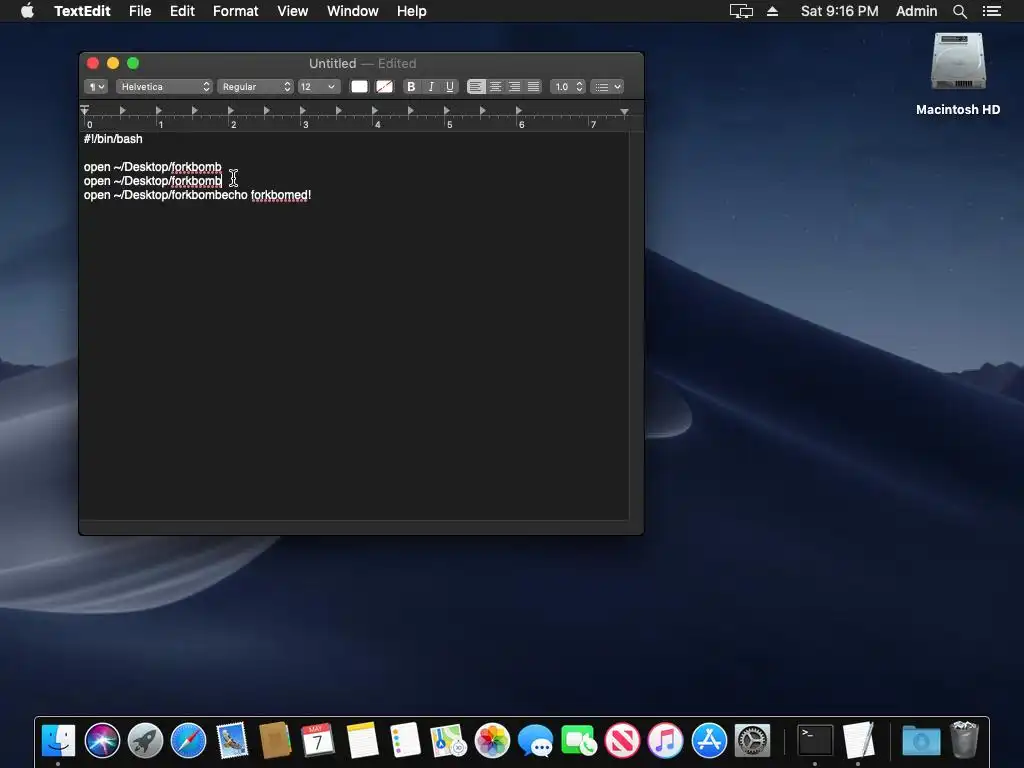This screenshot has width=1024, height=768.
Task: Toggle italic formatting button
Action: coord(430,86)
